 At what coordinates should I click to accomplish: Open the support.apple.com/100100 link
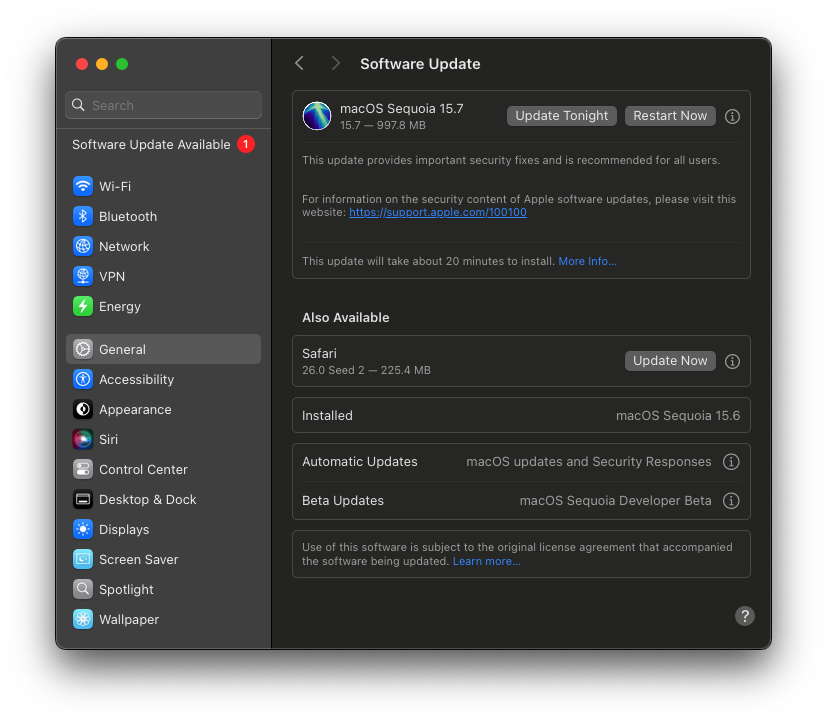(437, 212)
